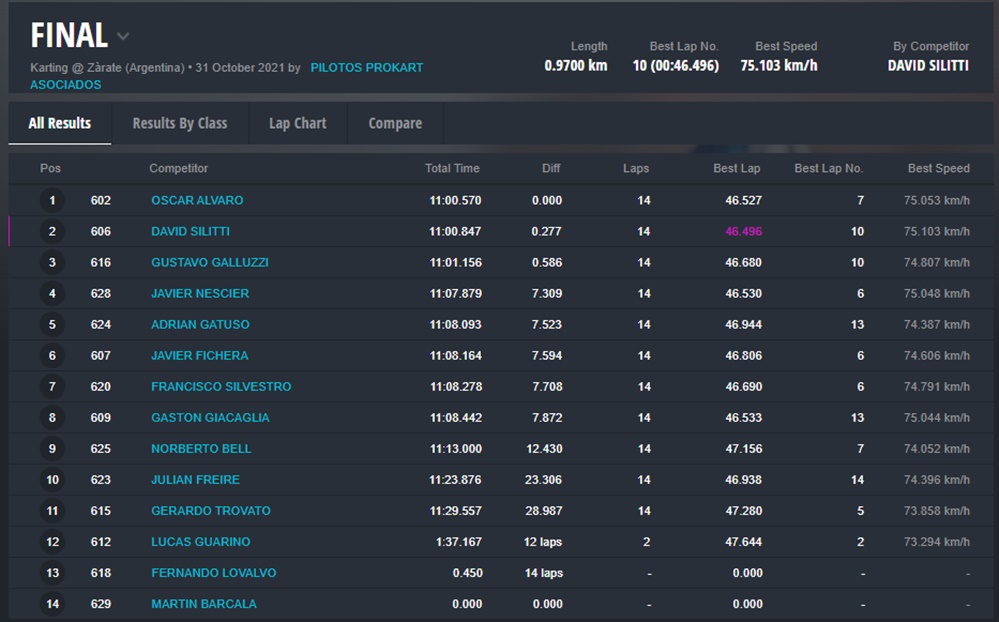Expand the FINAL session dropdown chevron
This screenshot has height=622, width=999.
coord(123,37)
